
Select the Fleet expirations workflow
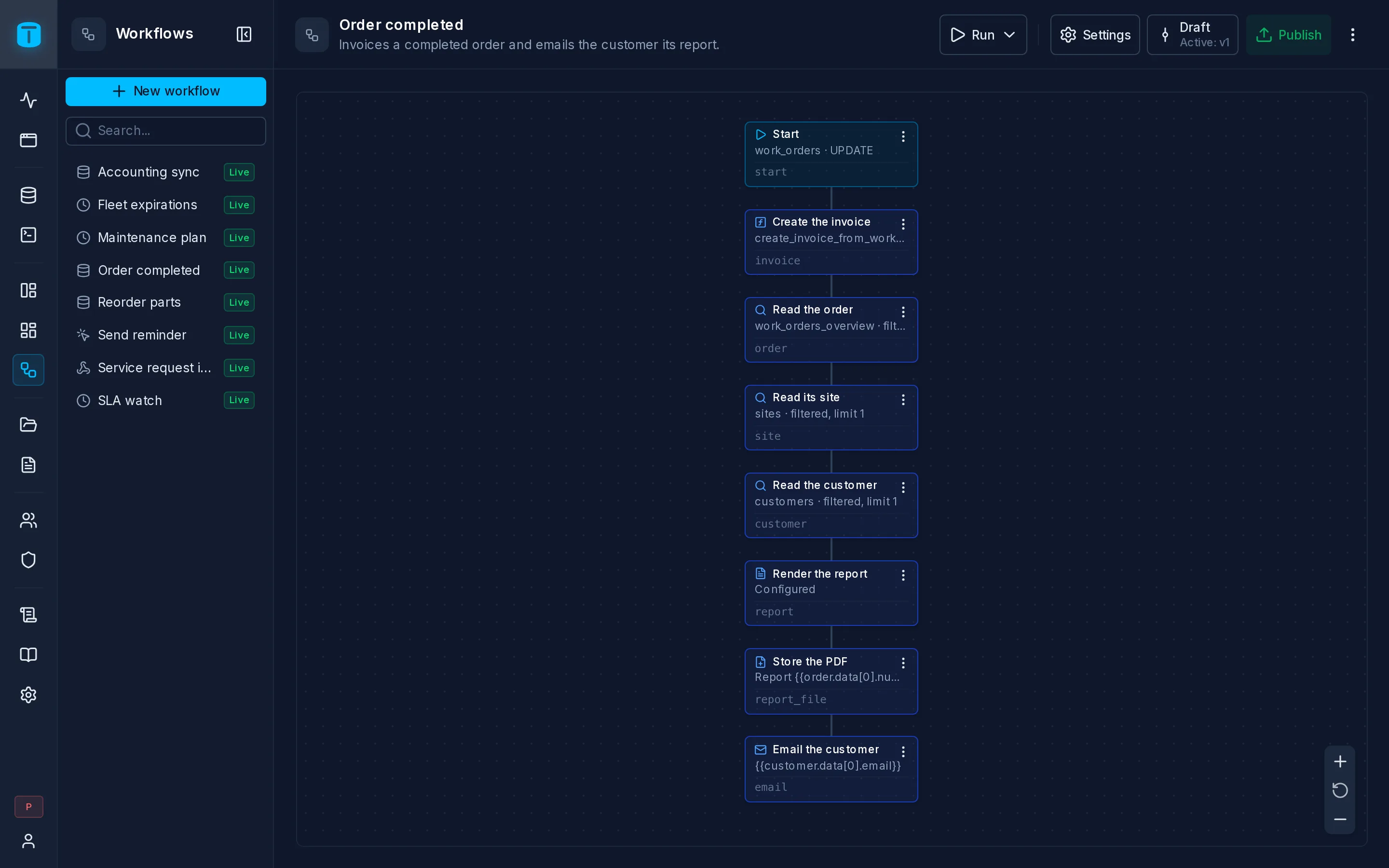[166, 205]
